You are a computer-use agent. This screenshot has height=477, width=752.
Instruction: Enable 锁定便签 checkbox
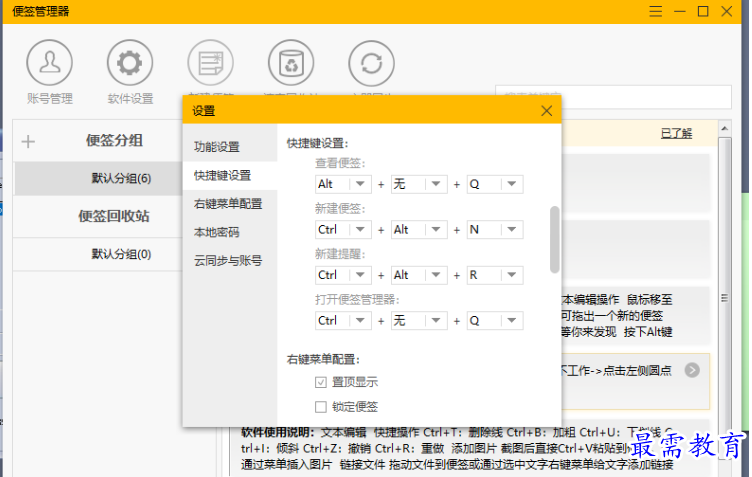(321, 407)
